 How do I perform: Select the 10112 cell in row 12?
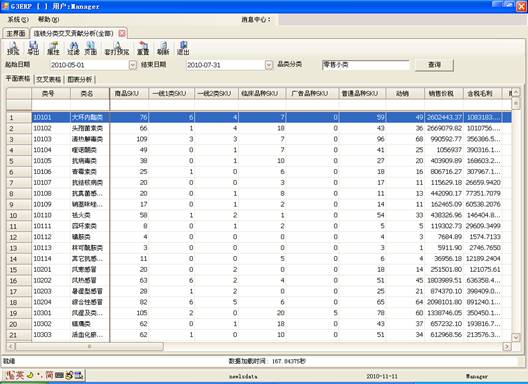[51, 237]
